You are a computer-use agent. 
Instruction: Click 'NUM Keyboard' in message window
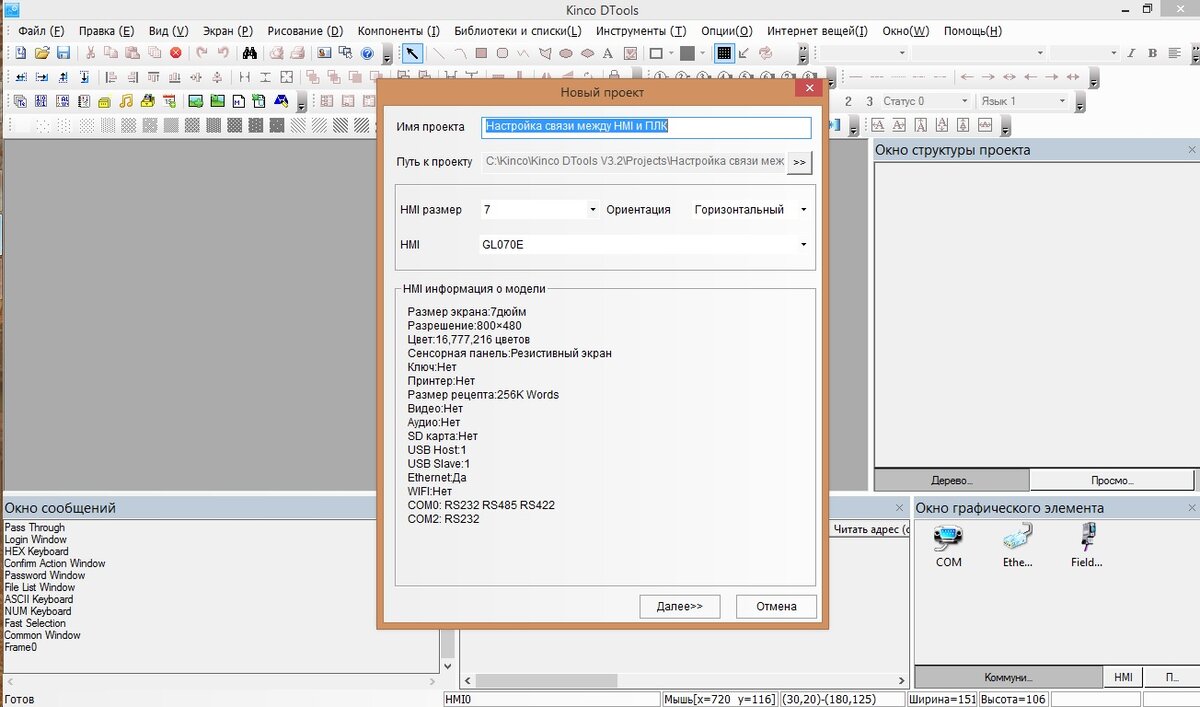point(37,611)
